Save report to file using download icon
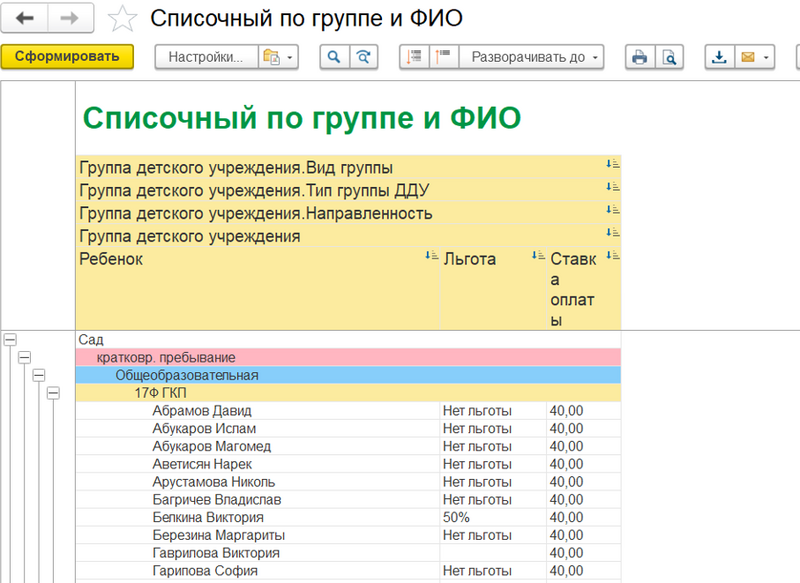Image resolution: width=800 pixels, height=583 pixels. 720,57
